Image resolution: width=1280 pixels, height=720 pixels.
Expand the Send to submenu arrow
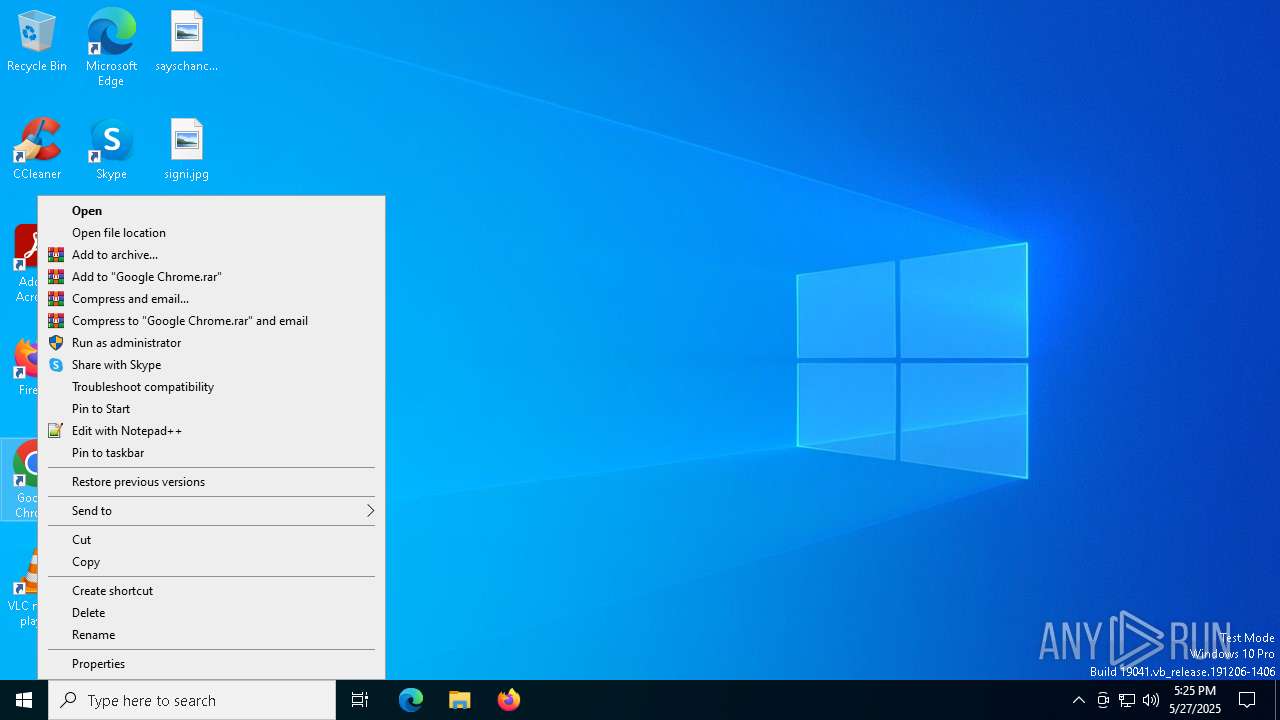[369, 511]
